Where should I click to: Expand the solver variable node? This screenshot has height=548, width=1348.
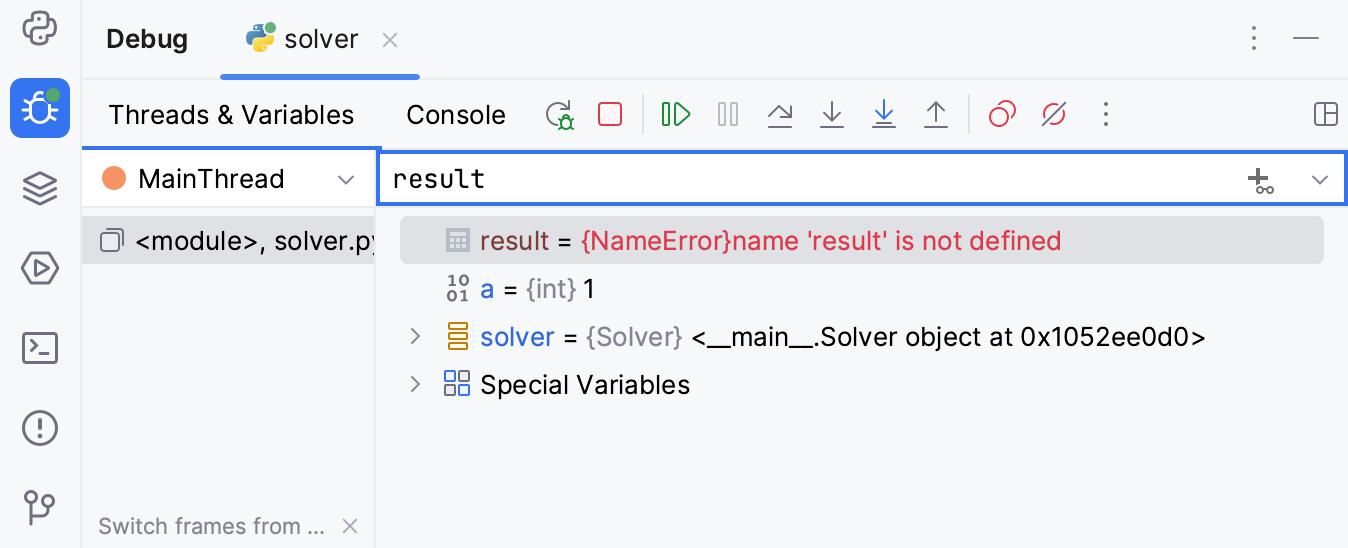[416, 337]
